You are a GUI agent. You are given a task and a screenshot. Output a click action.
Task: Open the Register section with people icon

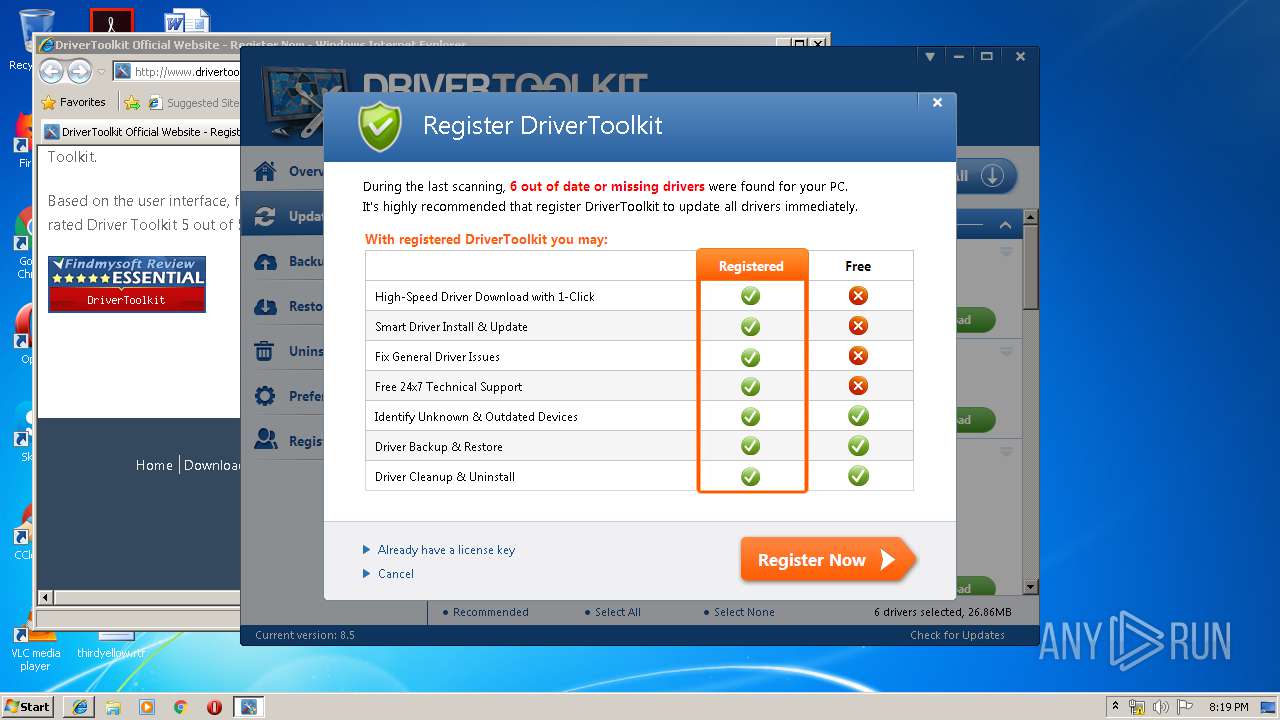(283, 441)
